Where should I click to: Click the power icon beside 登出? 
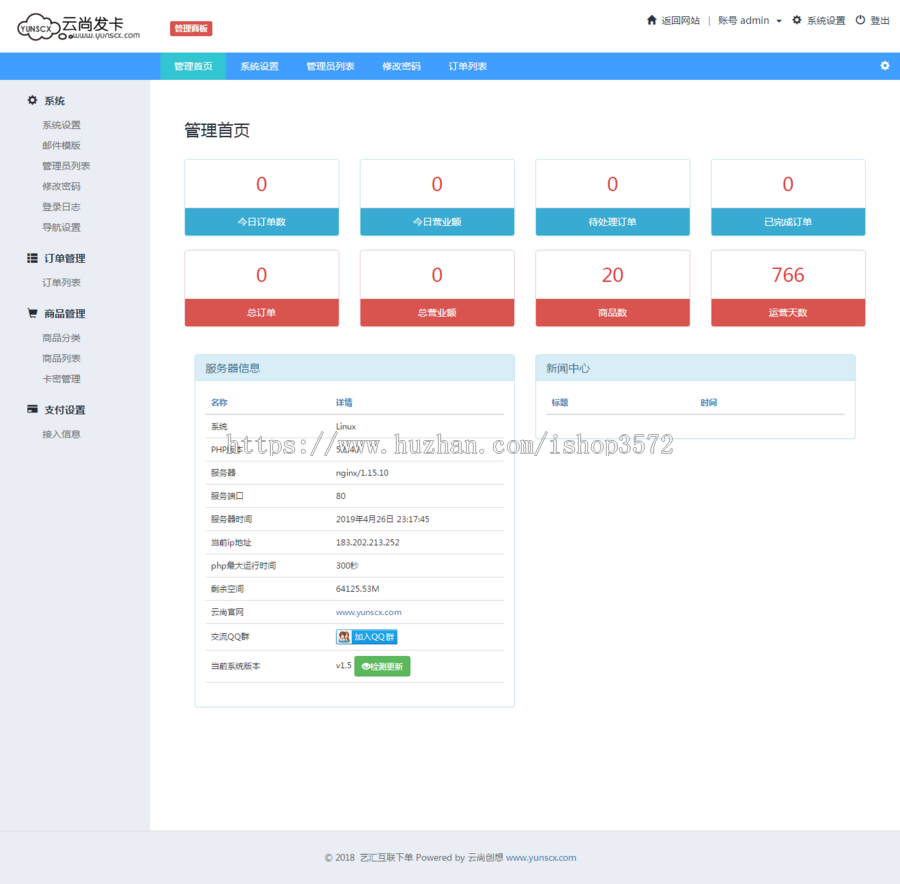(x=860, y=20)
